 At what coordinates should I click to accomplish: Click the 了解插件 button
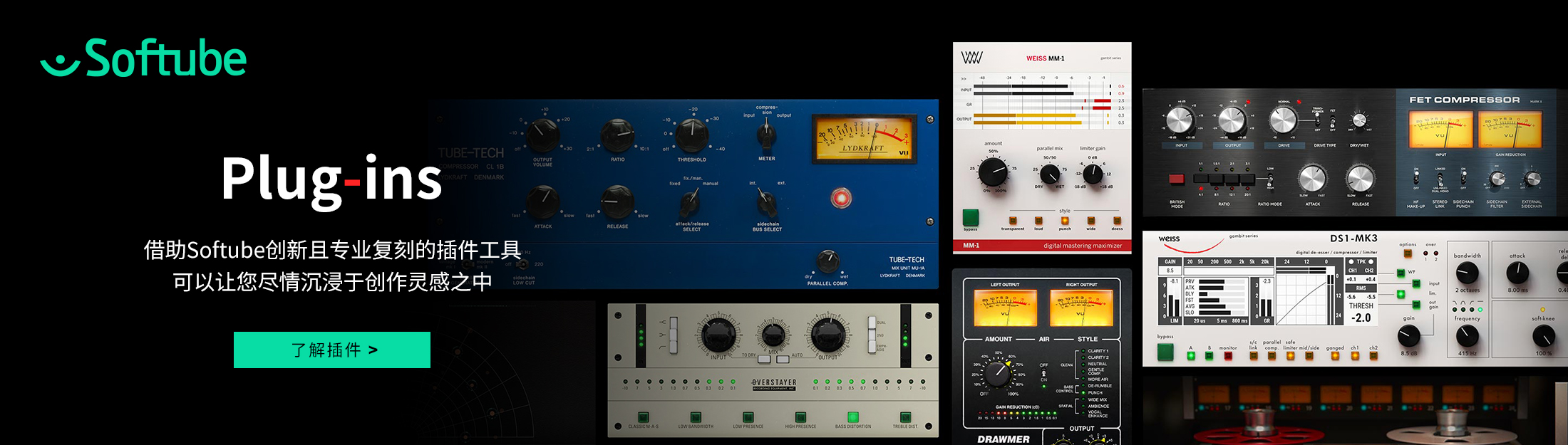(x=331, y=350)
